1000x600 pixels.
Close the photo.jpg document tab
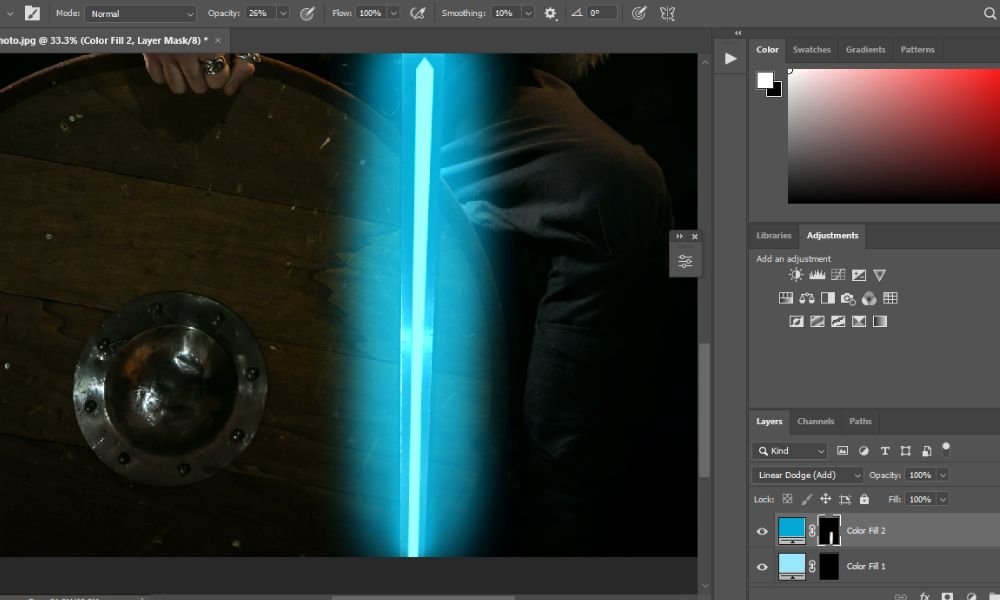[x=218, y=40]
